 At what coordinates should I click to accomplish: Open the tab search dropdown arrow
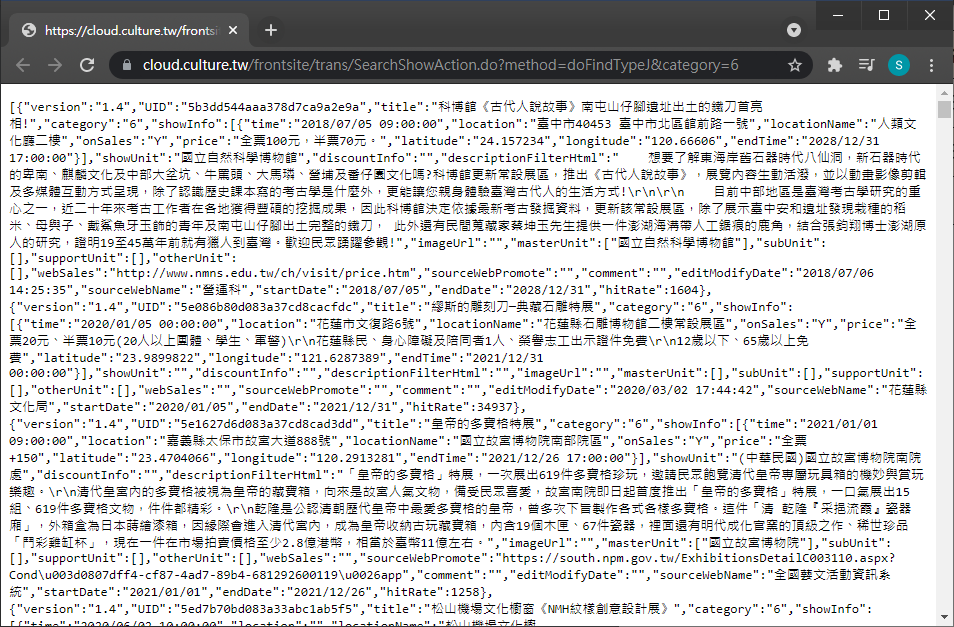click(793, 30)
